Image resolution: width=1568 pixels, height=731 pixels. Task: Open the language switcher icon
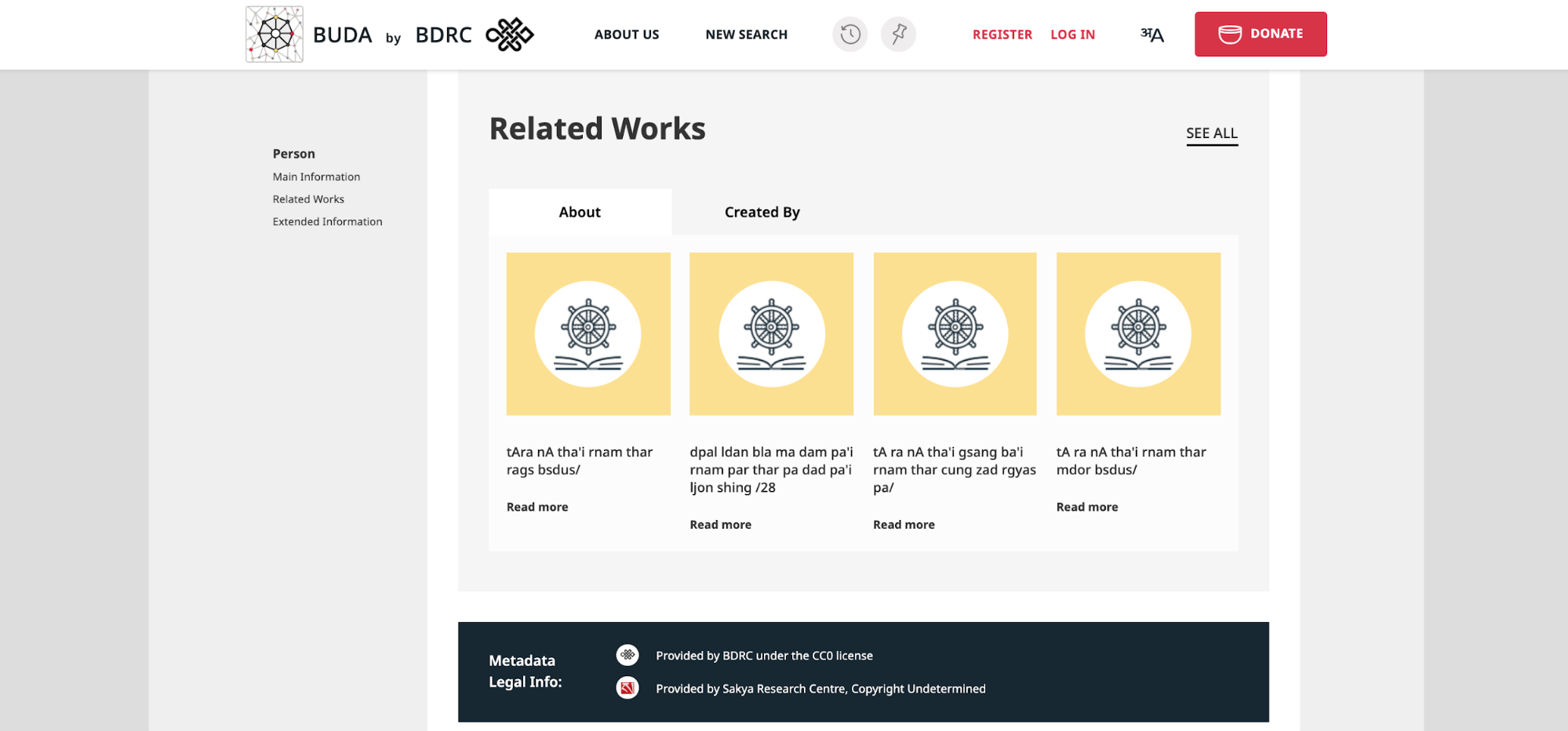pos(1151,35)
